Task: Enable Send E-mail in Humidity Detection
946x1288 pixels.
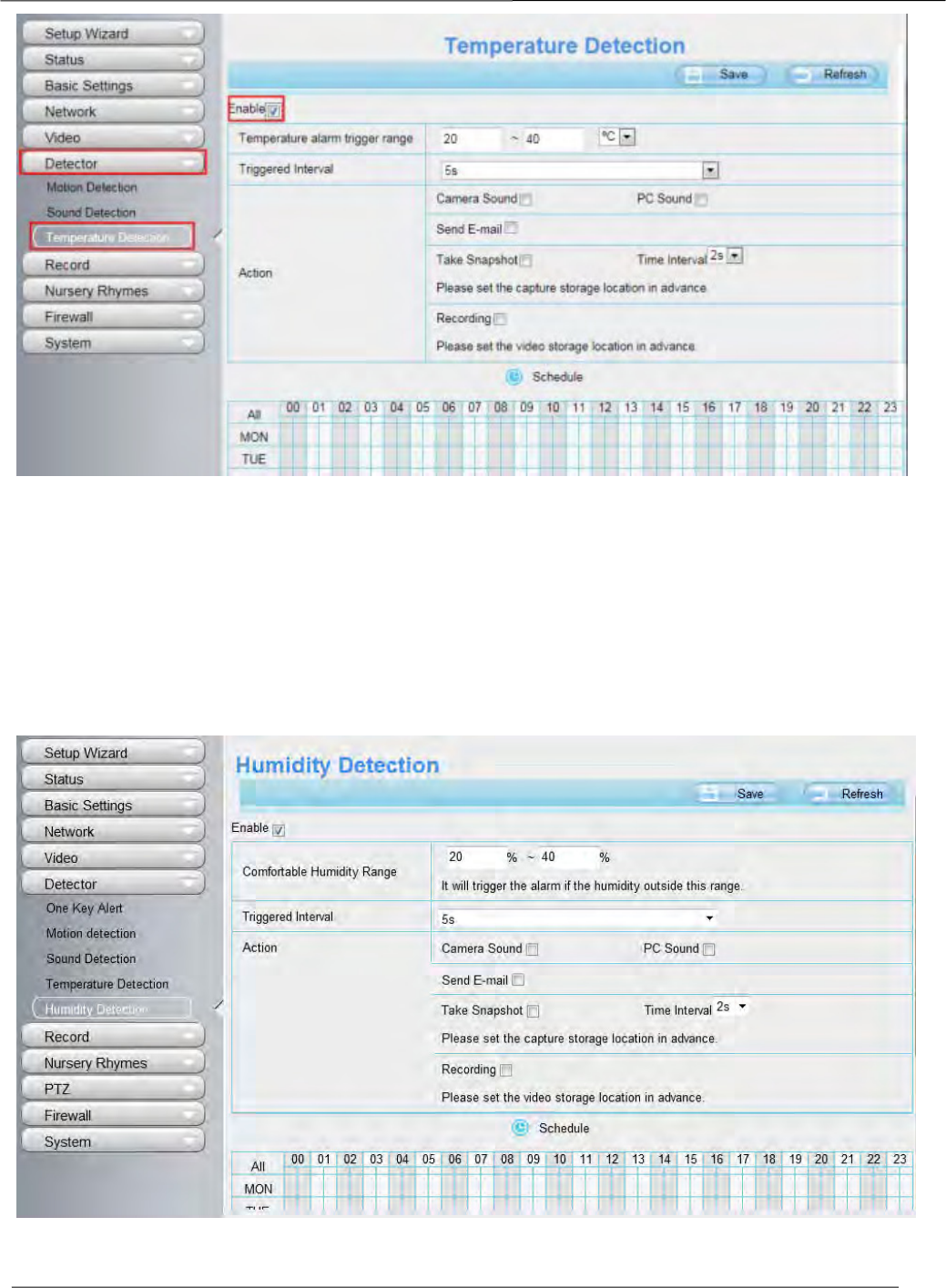Action: tap(518, 980)
